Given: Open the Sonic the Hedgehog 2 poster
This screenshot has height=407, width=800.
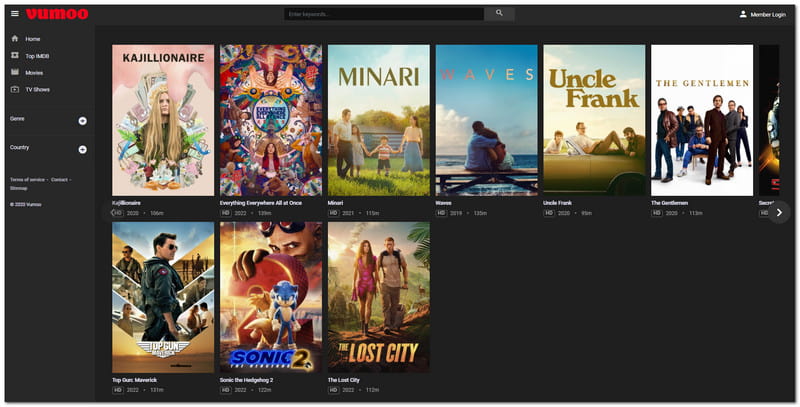Looking at the screenshot, I should [271, 297].
